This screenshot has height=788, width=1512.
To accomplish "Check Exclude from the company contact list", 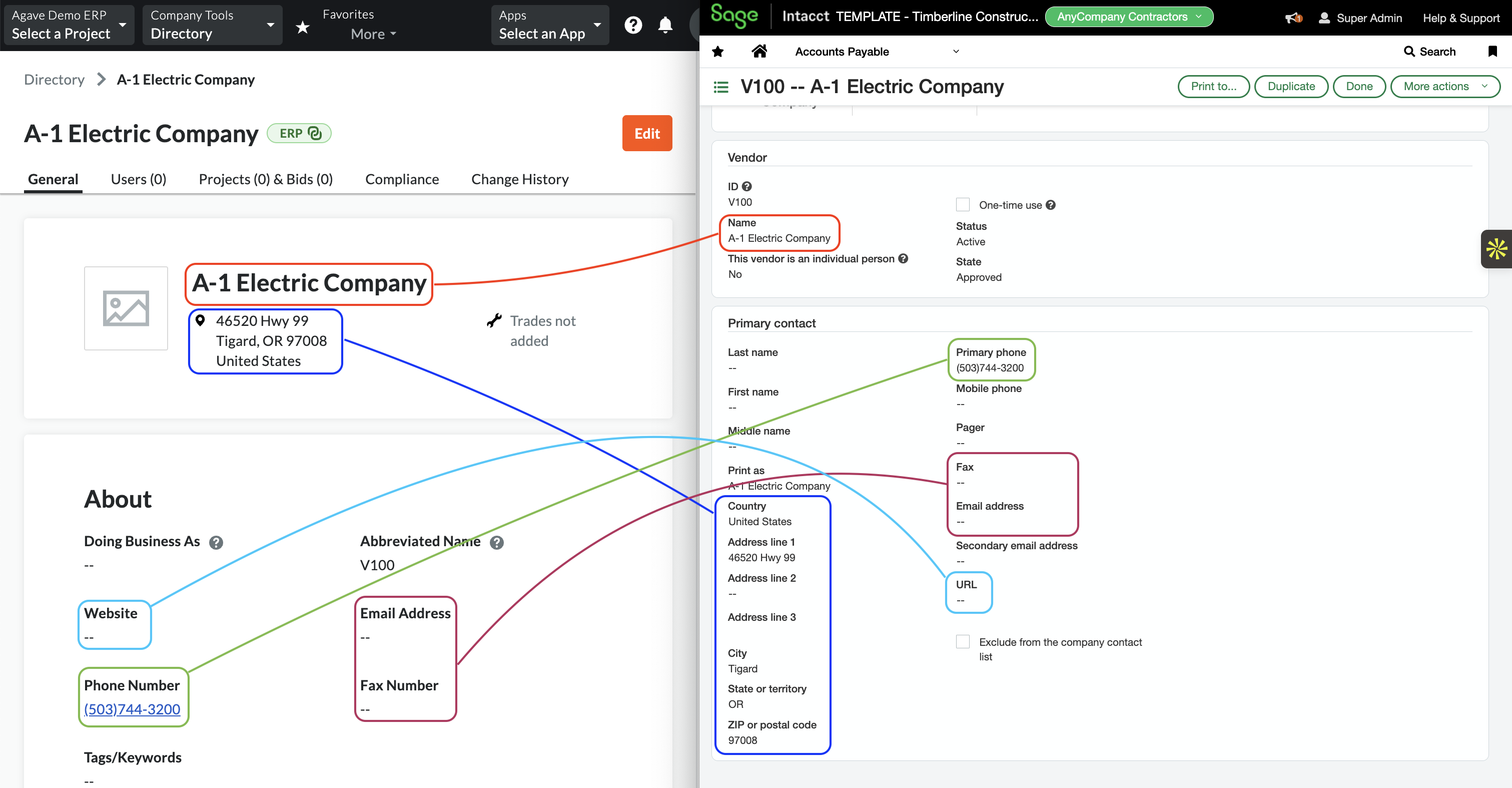I will [963, 641].
